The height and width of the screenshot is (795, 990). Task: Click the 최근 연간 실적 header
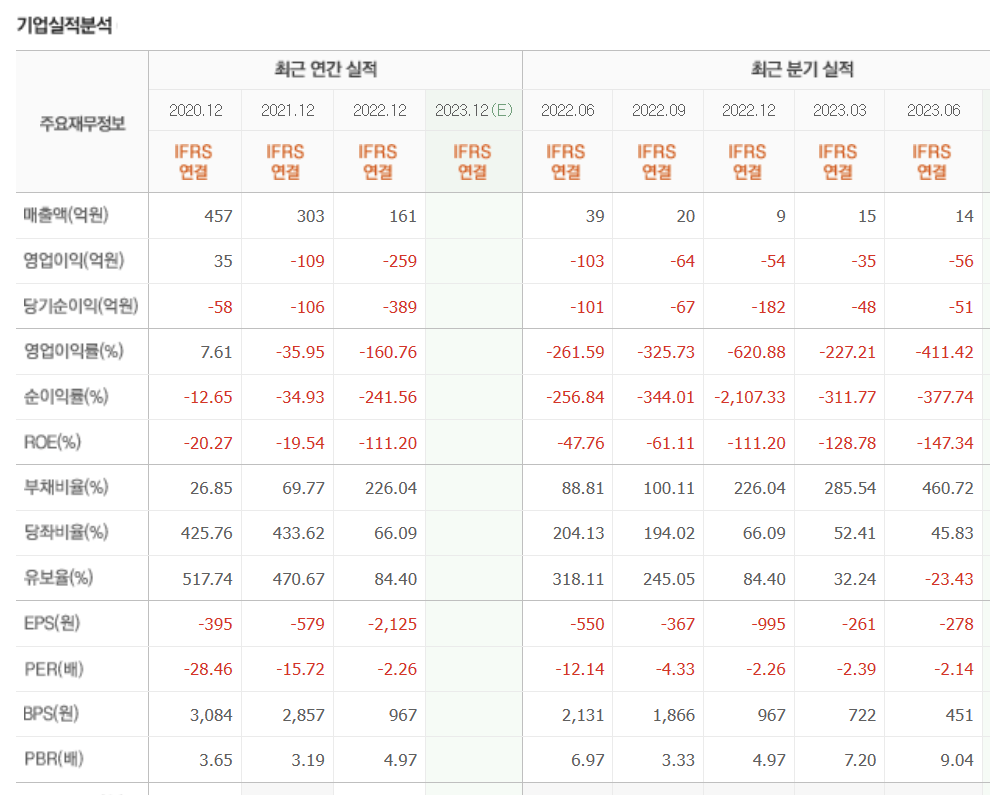click(326, 69)
